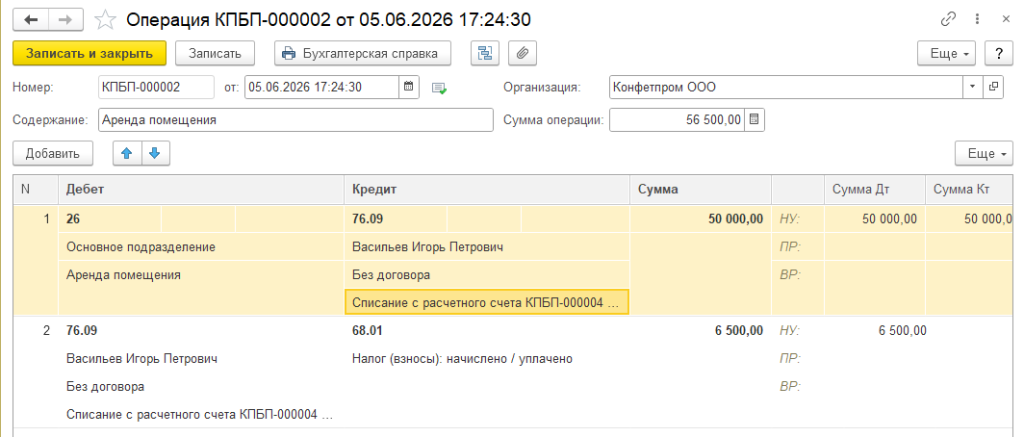Click Списание с расчетного счета in row 2

click(202, 414)
